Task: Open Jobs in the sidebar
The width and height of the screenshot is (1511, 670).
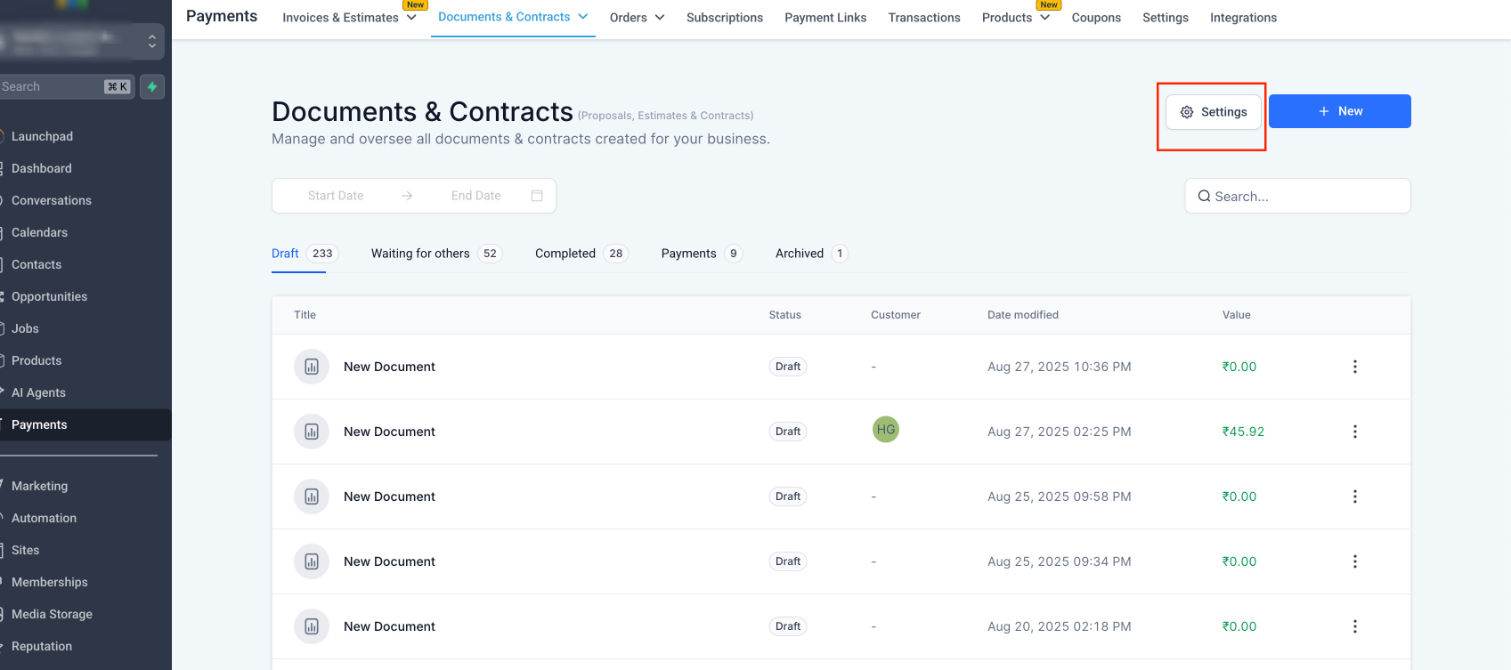Action: 25,329
